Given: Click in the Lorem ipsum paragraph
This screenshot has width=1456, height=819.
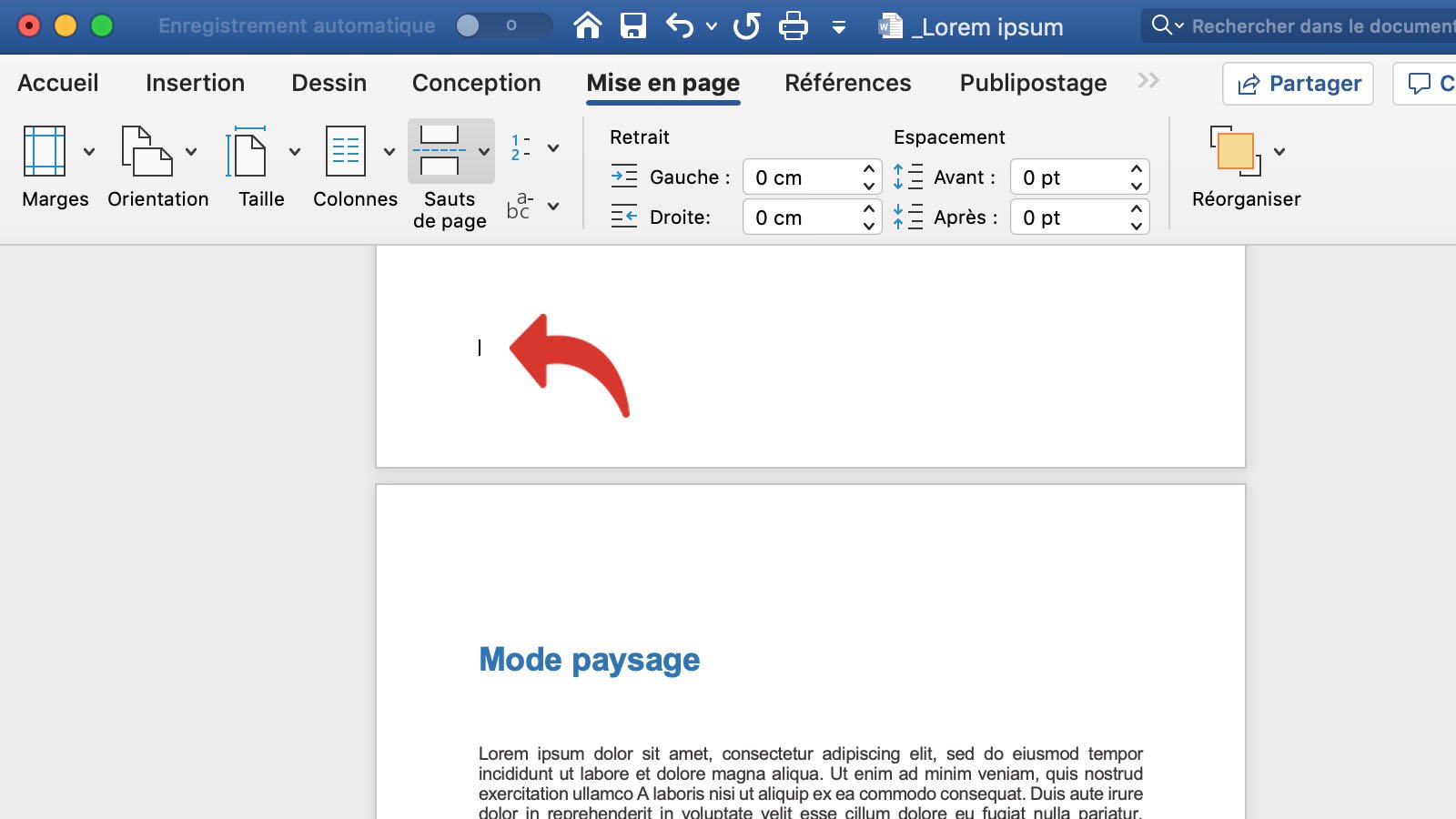Looking at the screenshot, I should 811,783.
